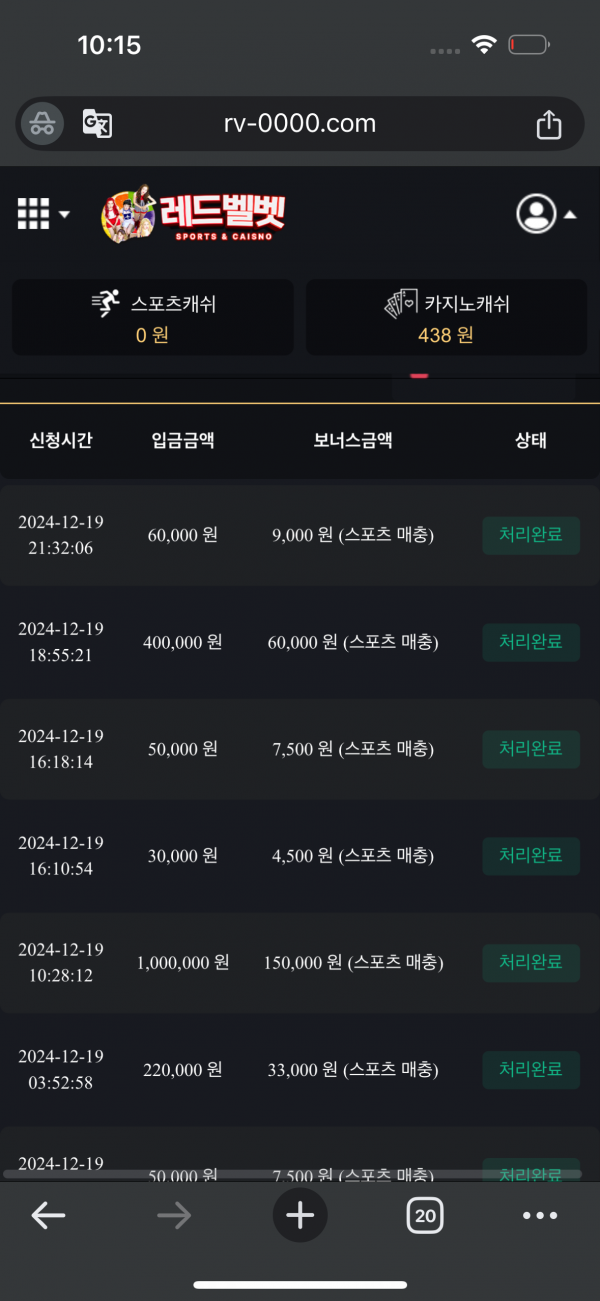Tap the incognito mode icon
The height and width of the screenshot is (1301, 600).
(x=42, y=124)
